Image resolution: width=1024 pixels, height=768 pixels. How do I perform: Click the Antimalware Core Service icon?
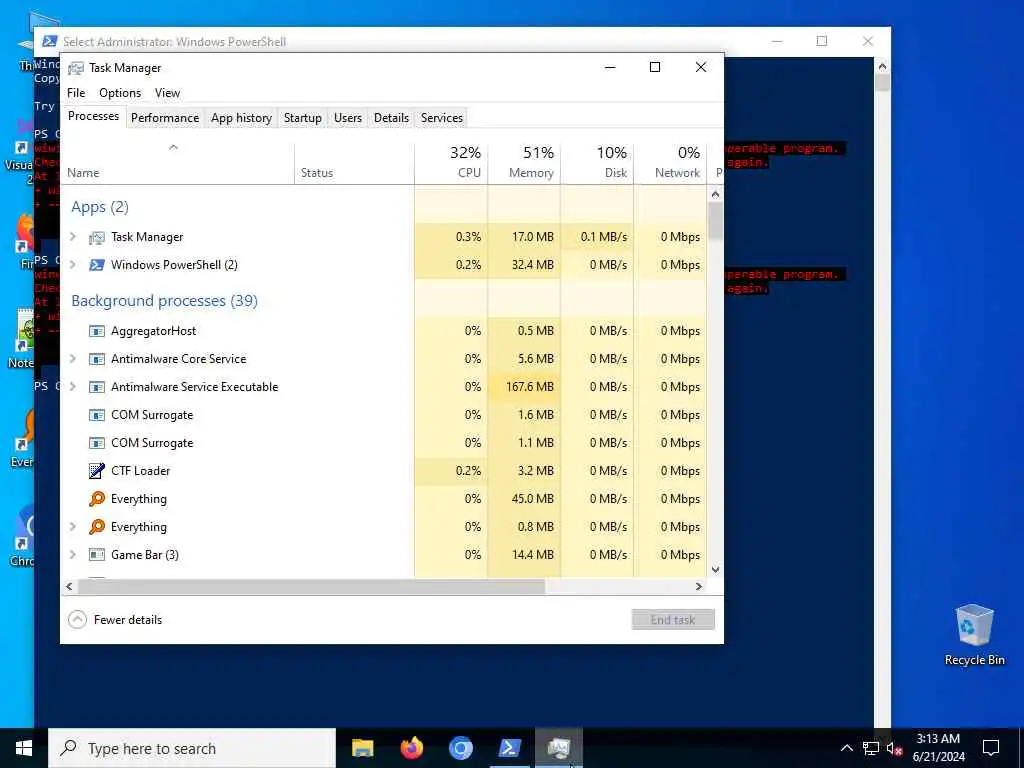point(97,359)
